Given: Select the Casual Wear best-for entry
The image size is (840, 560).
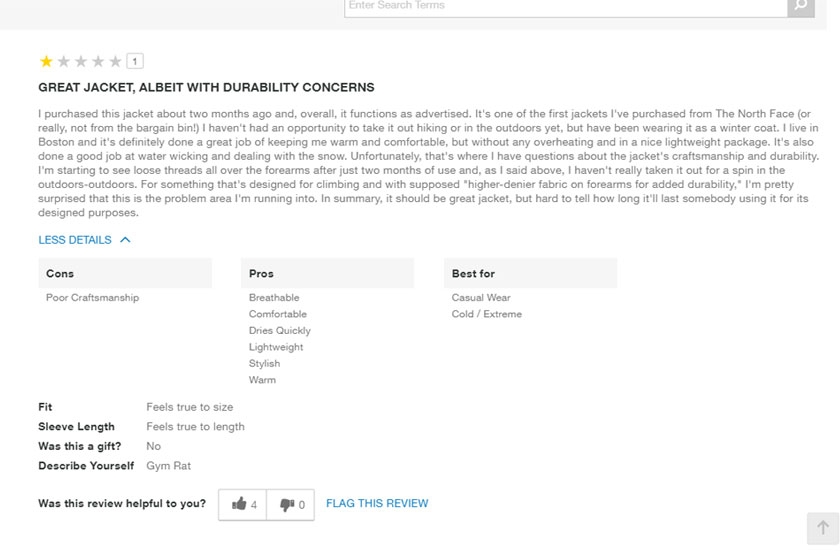Looking at the screenshot, I should coord(481,298).
